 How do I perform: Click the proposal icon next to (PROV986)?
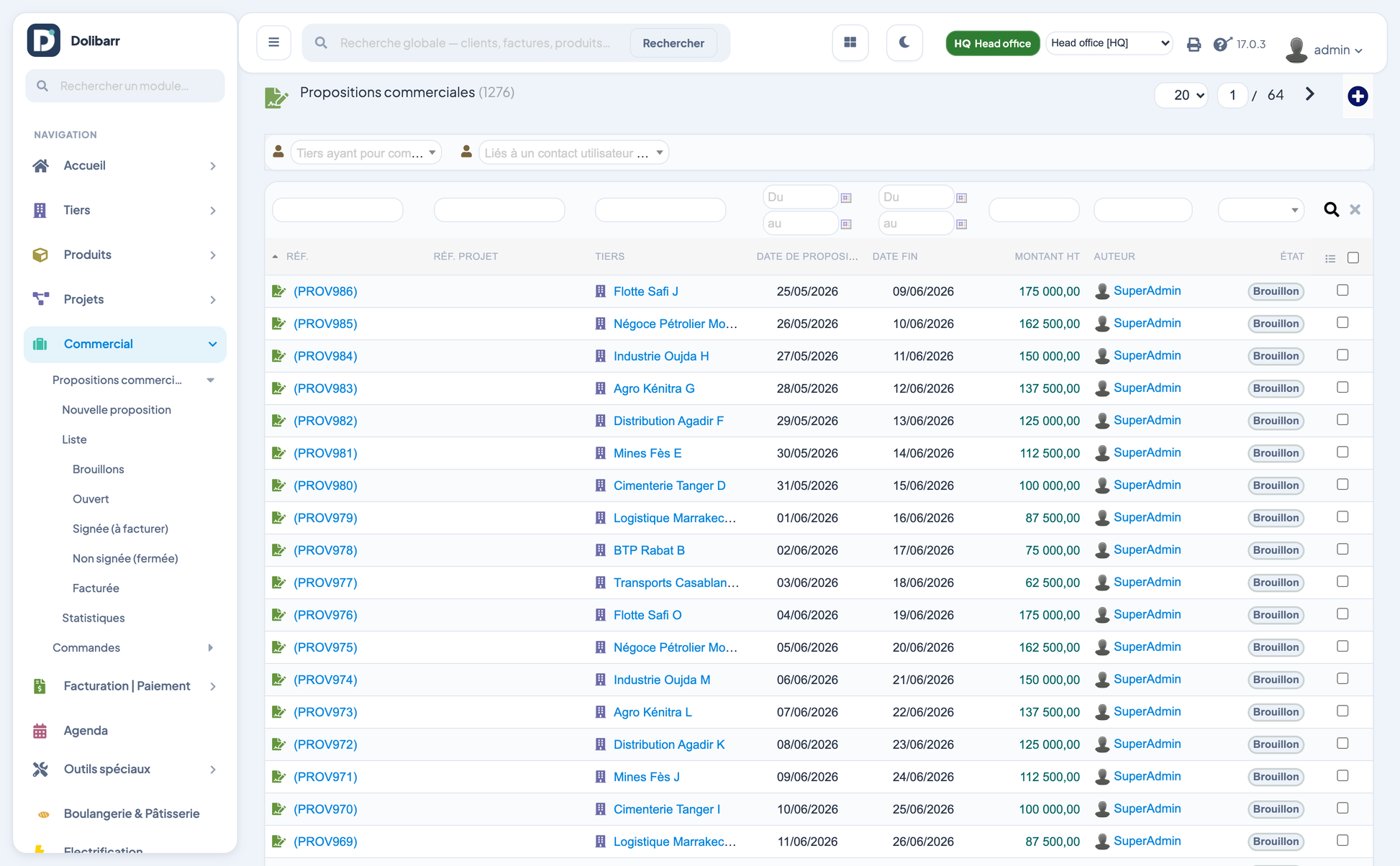[x=278, y=291]
